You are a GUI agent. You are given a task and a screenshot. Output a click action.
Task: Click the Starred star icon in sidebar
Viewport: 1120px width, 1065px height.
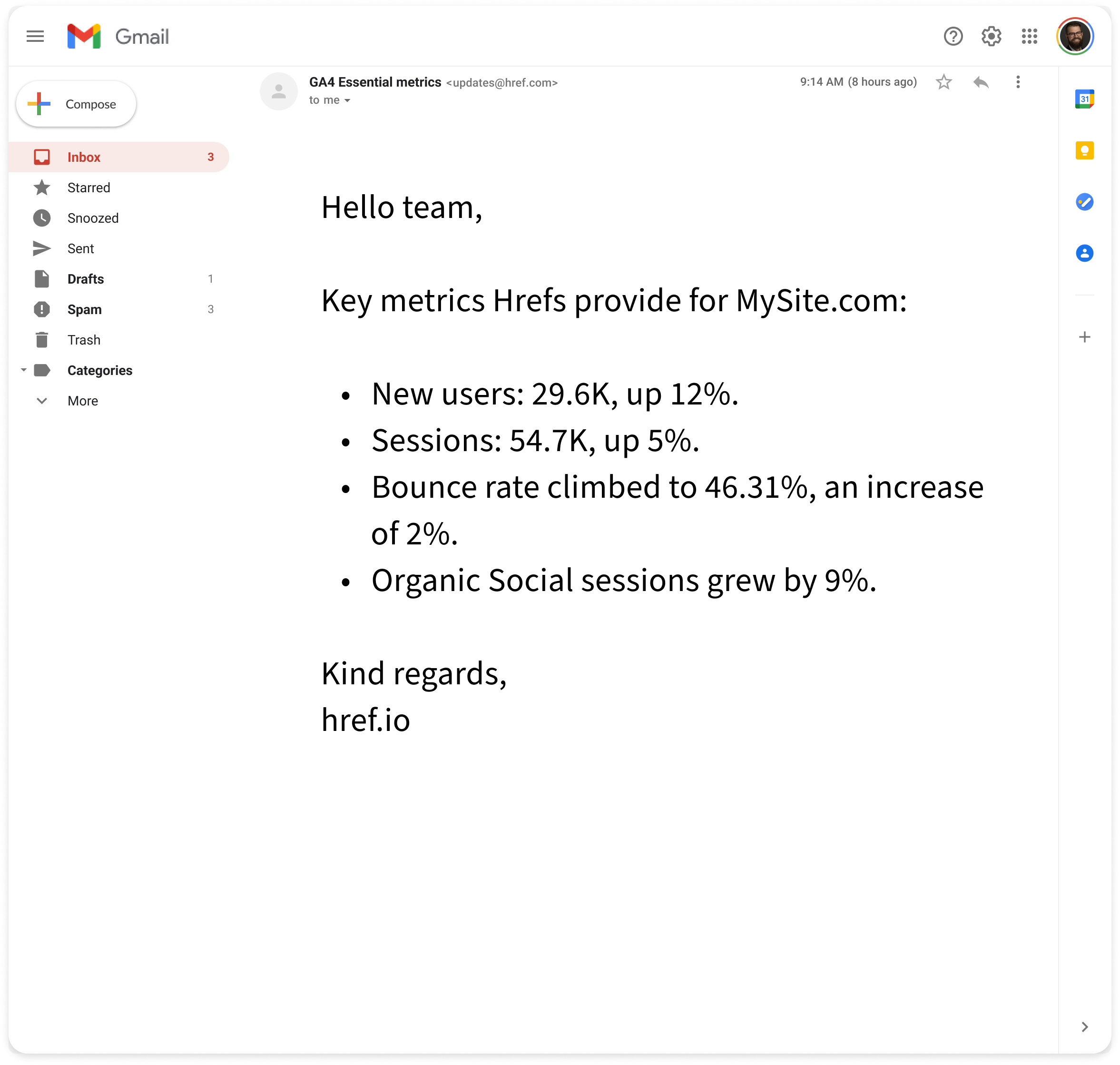41,187
